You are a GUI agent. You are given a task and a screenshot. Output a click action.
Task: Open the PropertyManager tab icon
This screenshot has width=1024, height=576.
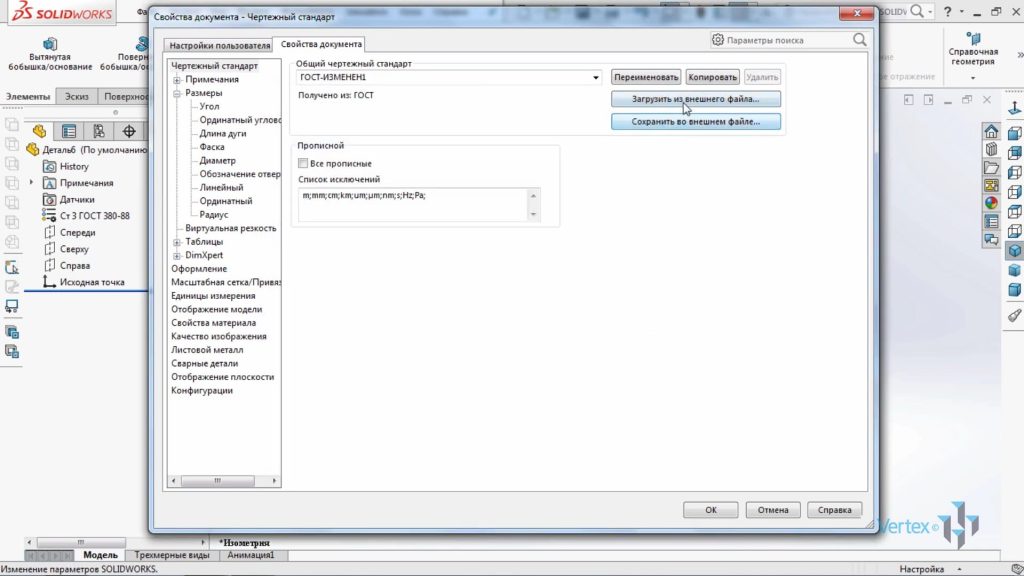[x=69, y=131]
